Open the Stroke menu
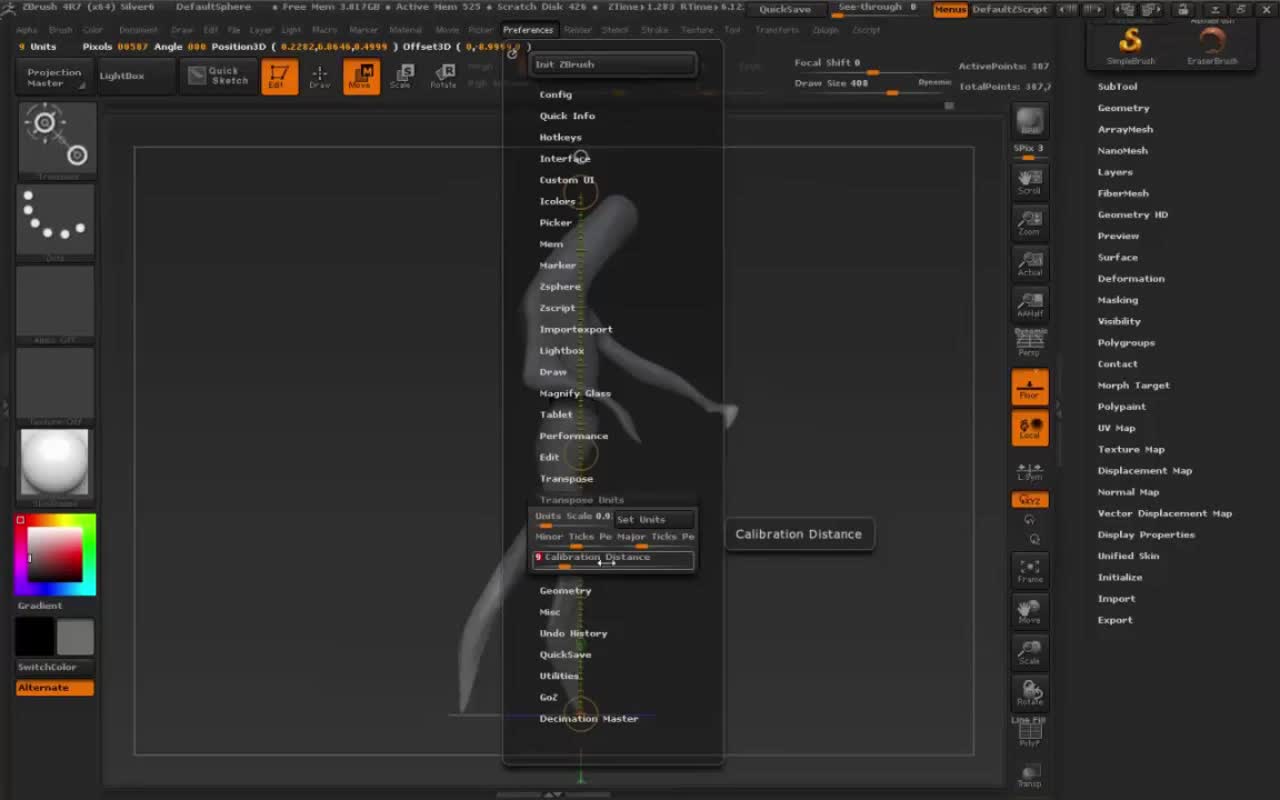This screenshot has width=1280, height=800. pyautogui.click(x=655, y=30)
